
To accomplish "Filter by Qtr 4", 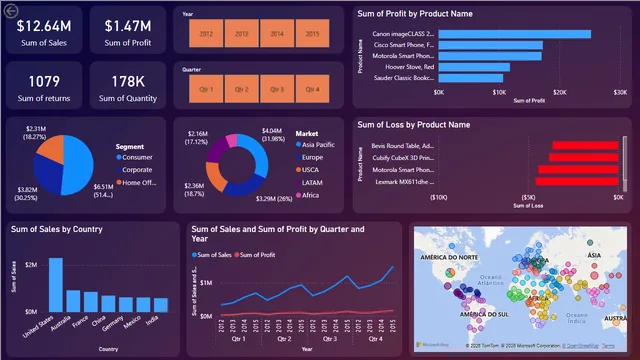I will [312, 89].
